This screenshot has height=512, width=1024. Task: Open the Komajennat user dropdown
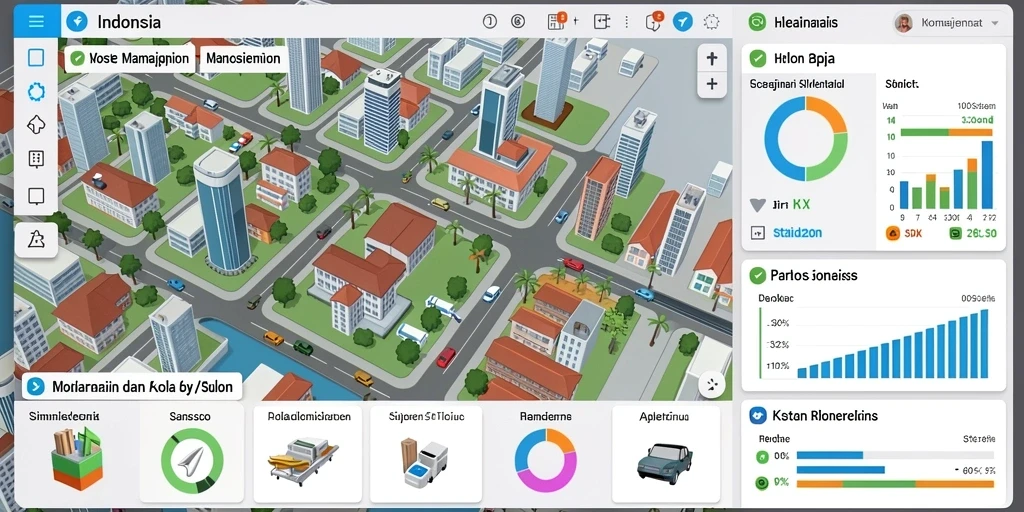click(x=948, y=22)
